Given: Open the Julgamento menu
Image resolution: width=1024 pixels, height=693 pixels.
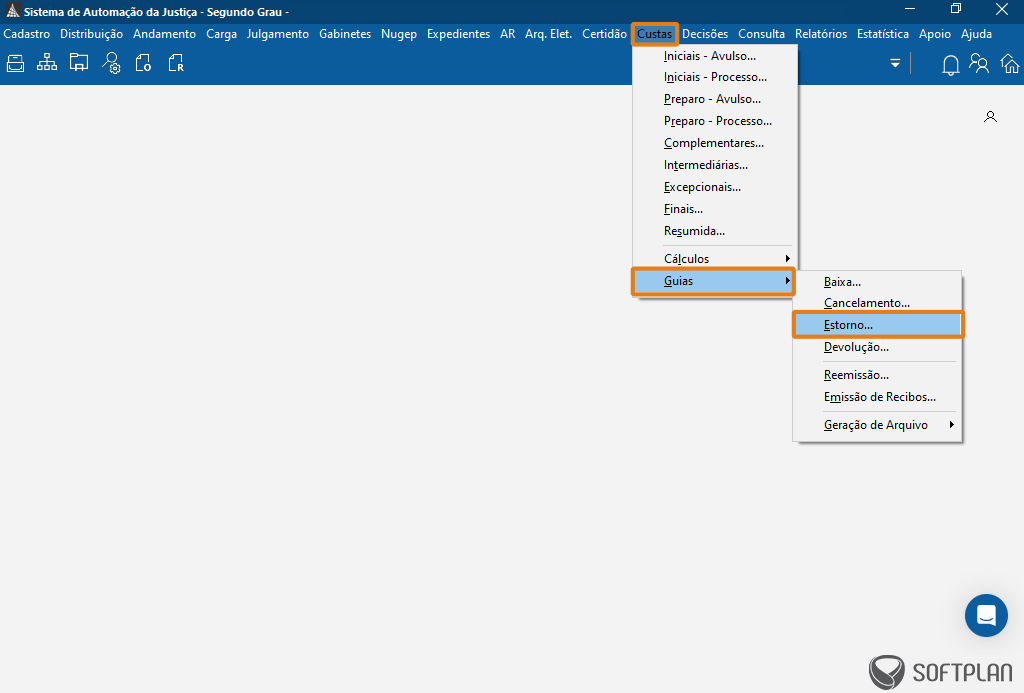Looking at the screenshot, I should [x=278, y=34].
